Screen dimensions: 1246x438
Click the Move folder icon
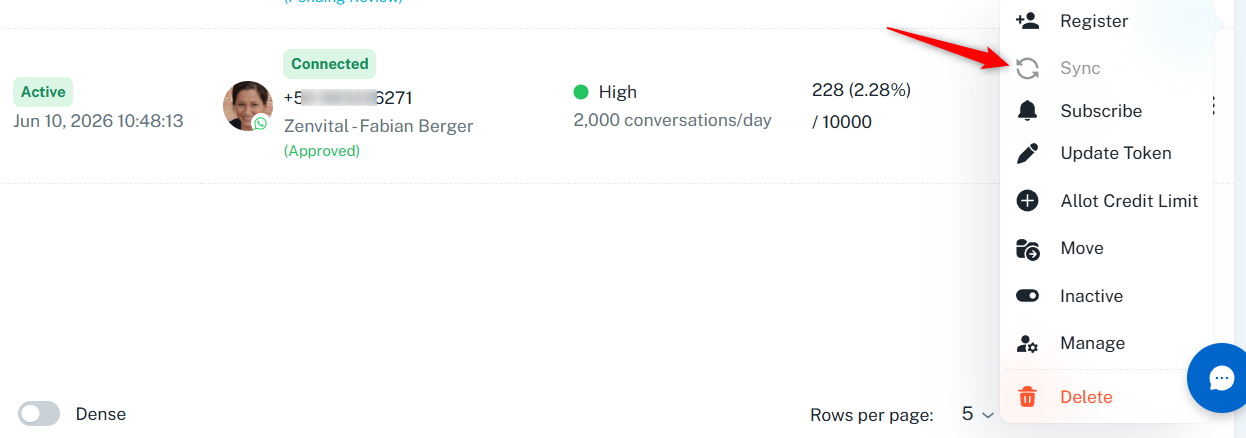click(1027, 249)
